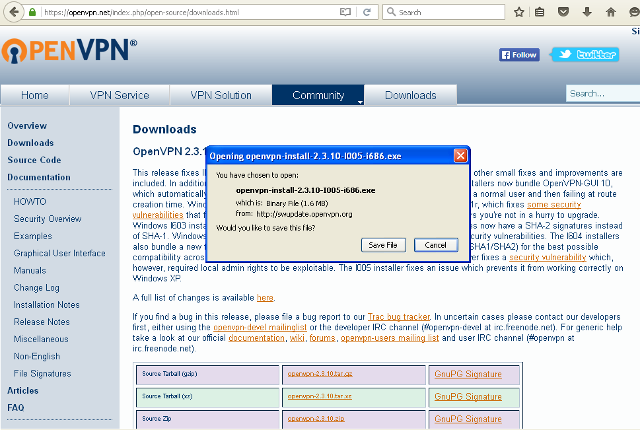
Task: Go to the Home page house icon
Action: 611,12
